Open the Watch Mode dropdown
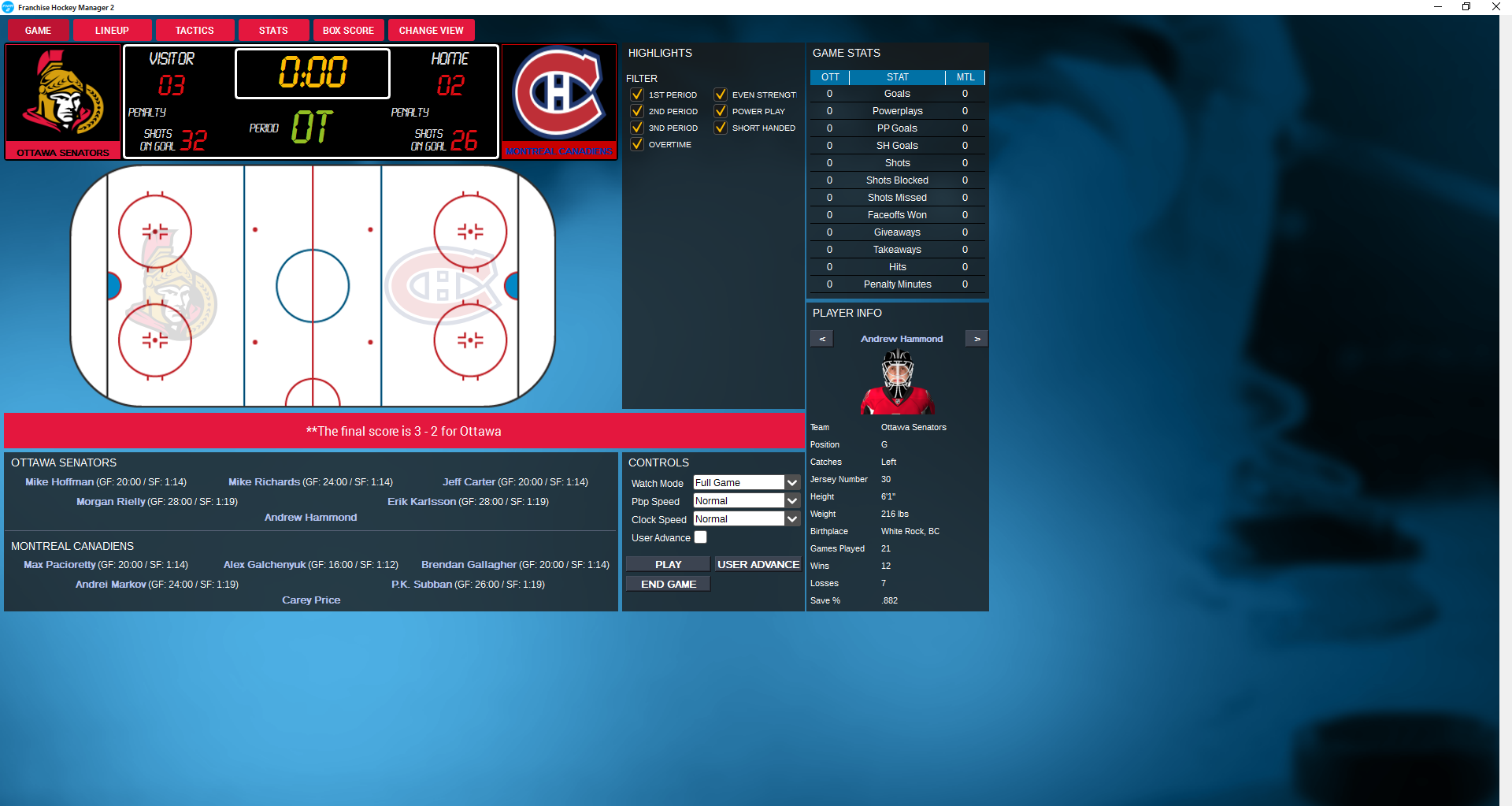 tap(747, 483)
